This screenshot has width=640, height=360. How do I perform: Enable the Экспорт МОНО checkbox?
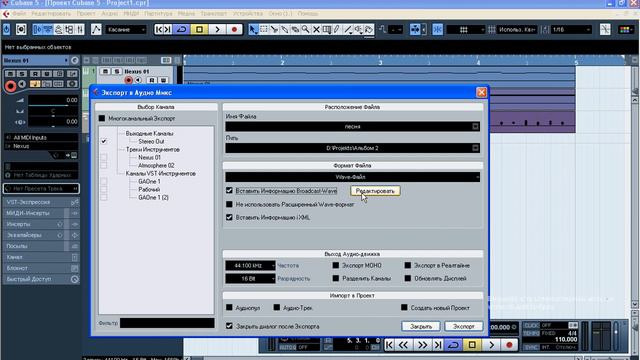tap(336, 265)
